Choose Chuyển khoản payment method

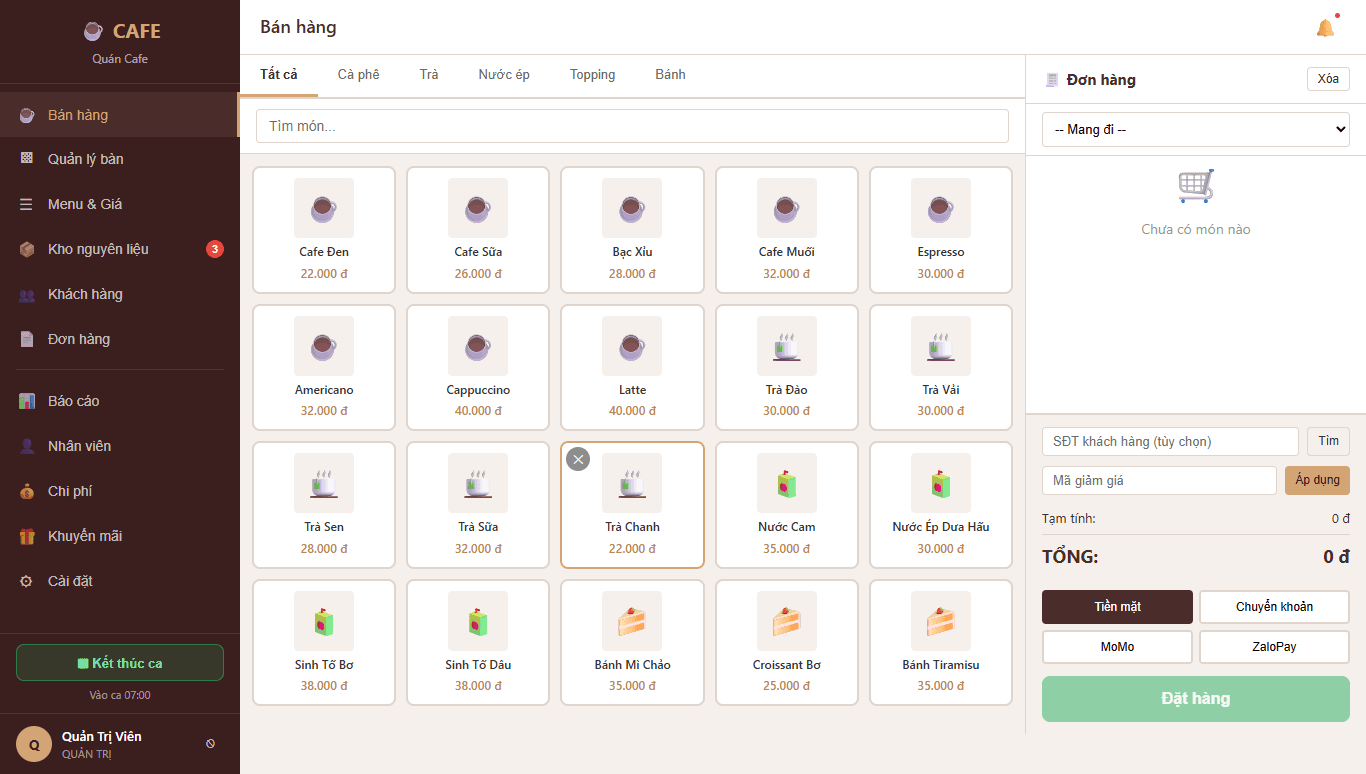click(1275, 607)
